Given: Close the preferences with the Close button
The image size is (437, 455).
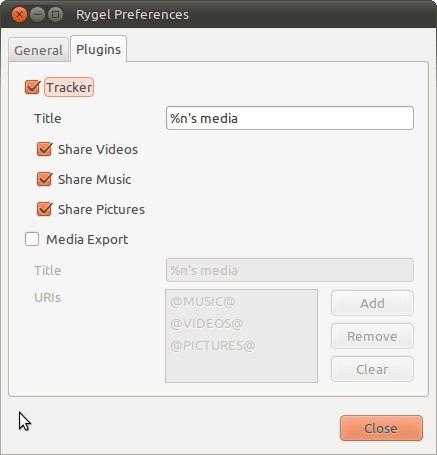Looking at the screenshot, I should (381, 428).
